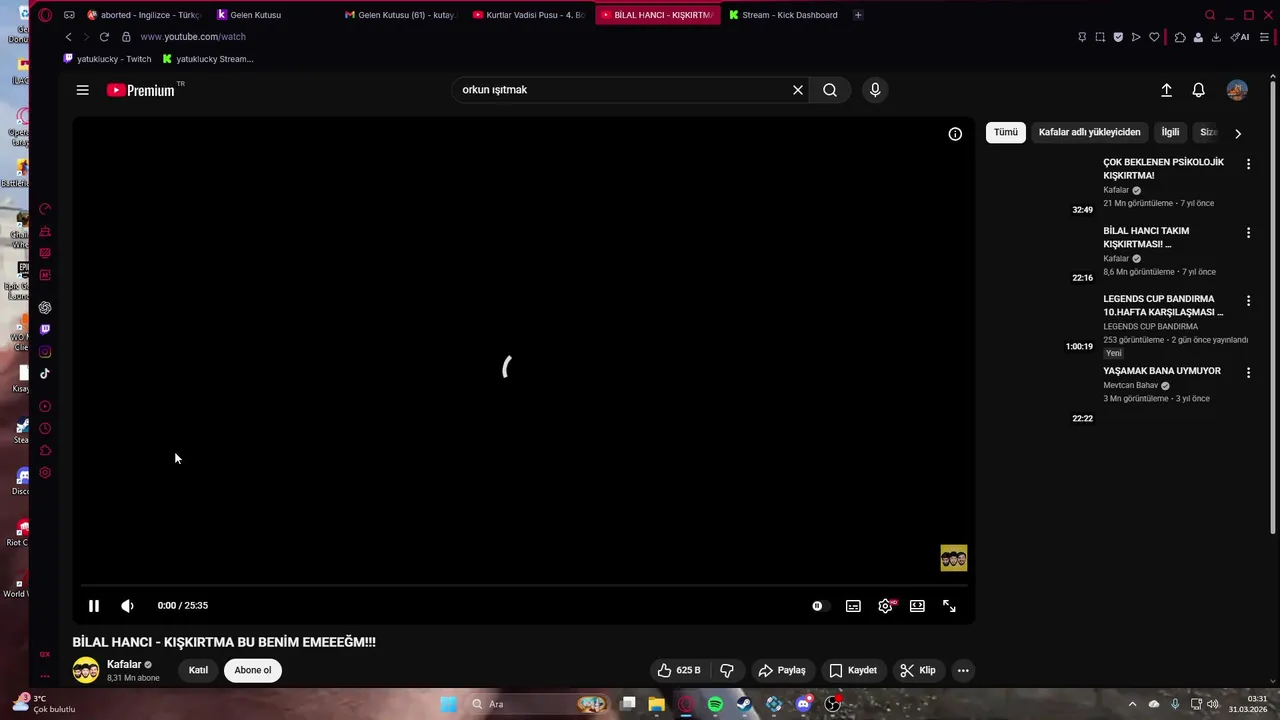1280x720 pixels.
Task: Go back in browser history
Action: point(68,37)
